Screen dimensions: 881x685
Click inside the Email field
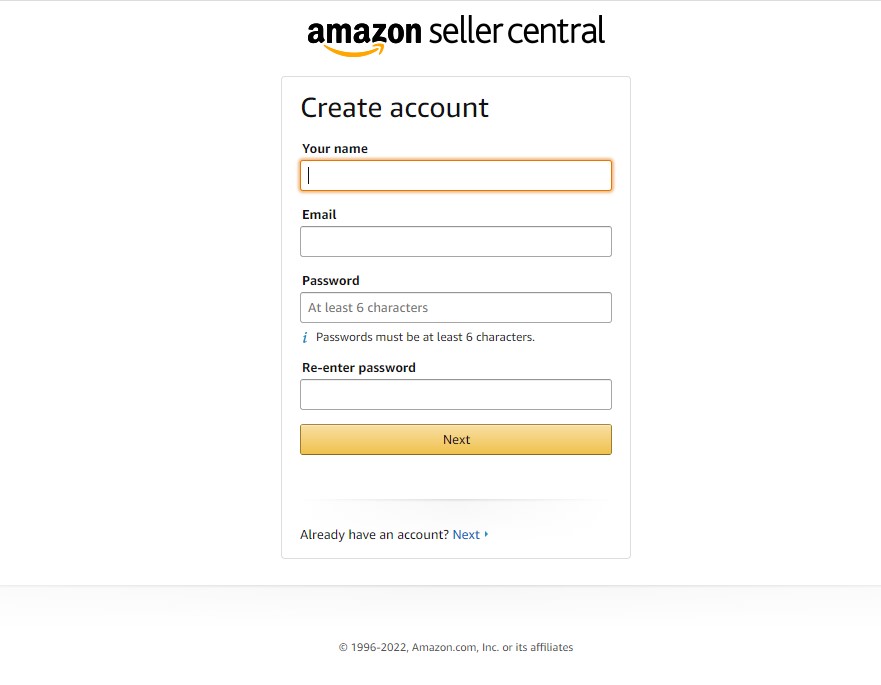(x=455, y=241)
